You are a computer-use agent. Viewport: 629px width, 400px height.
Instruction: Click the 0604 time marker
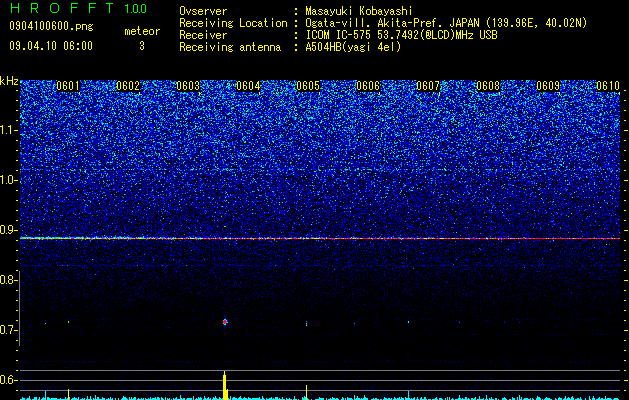[248, 86]
